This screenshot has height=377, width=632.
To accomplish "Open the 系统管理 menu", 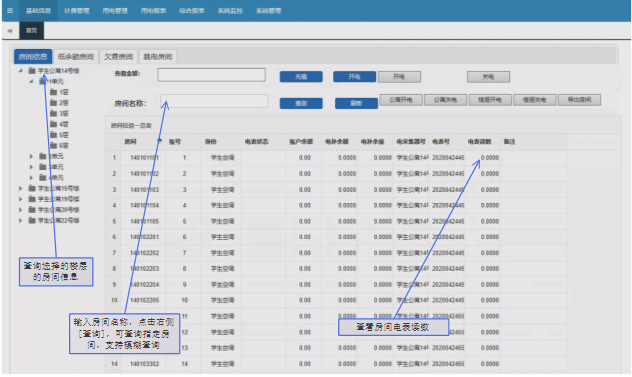I will (268, 11).
